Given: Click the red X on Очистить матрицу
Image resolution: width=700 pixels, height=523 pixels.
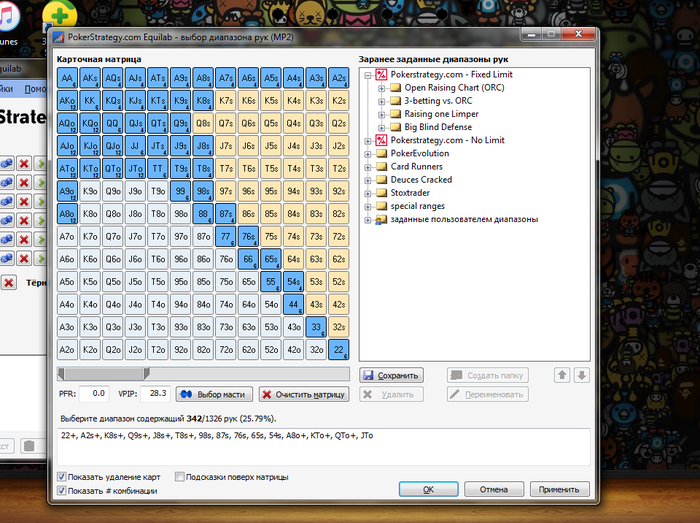Looking at the screenshot, I should [267, 394].
